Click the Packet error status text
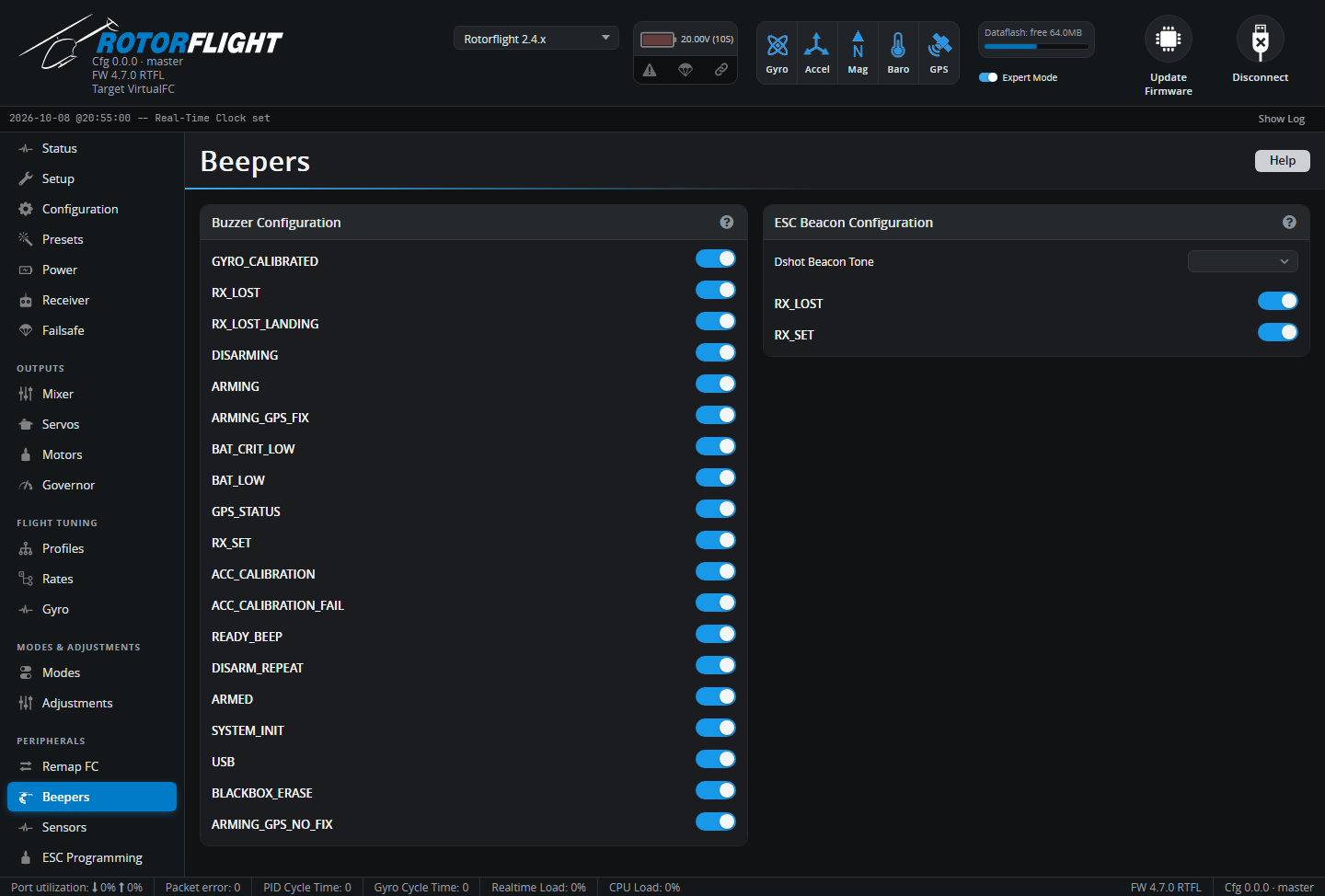Image resolution: width=1325 pixels, height=896 pixels. click(202, 888)
